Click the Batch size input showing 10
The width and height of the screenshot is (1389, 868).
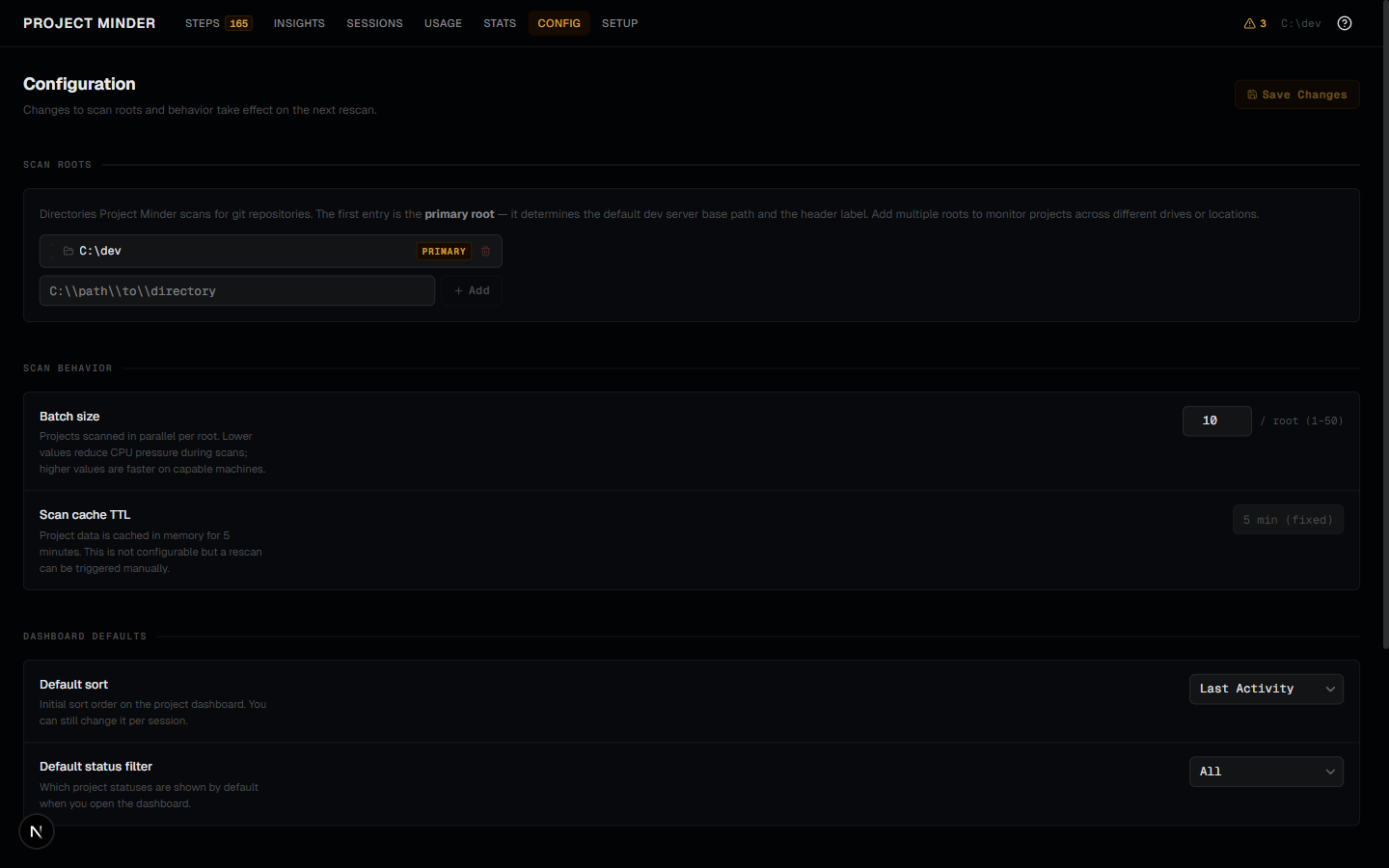click(x=1216, y=420)
